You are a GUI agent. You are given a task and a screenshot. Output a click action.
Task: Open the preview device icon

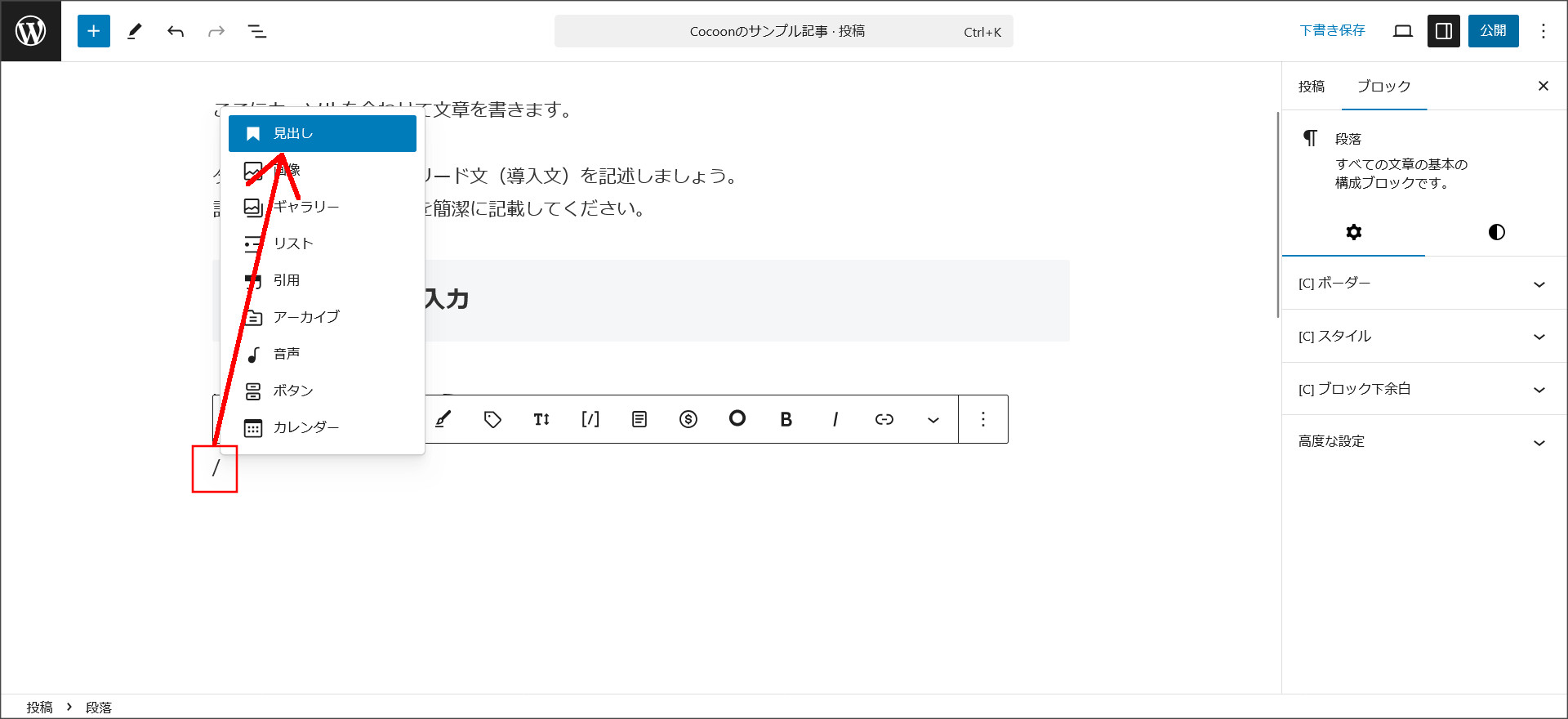point(1403,31)
